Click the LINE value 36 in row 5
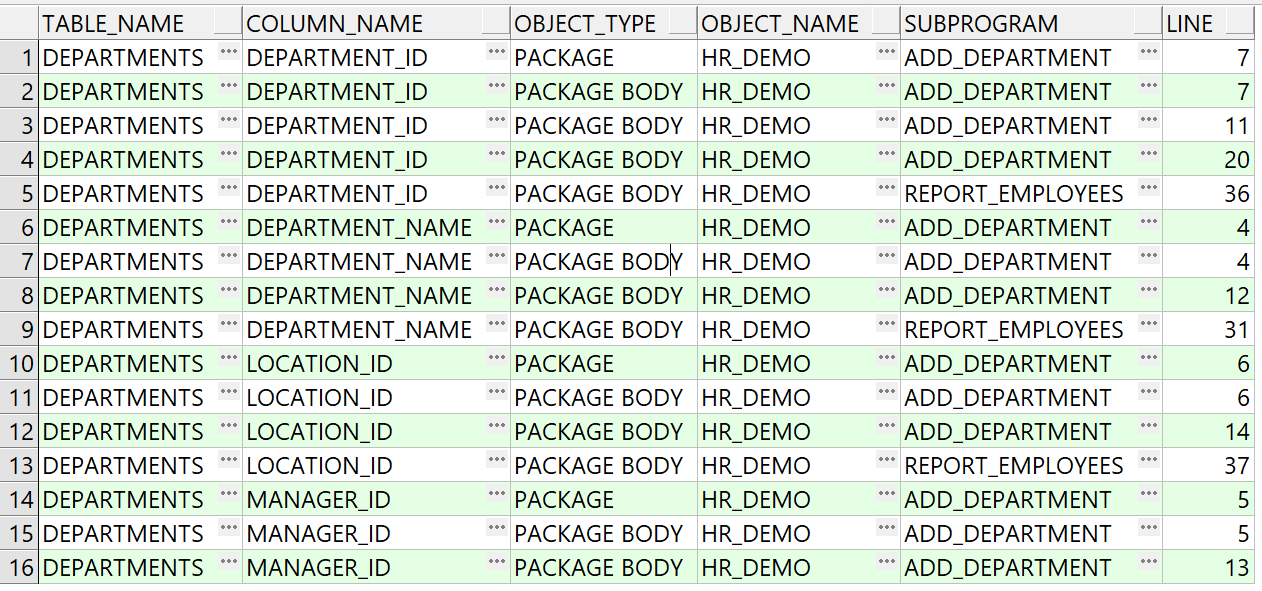 tap(1237, 194)
